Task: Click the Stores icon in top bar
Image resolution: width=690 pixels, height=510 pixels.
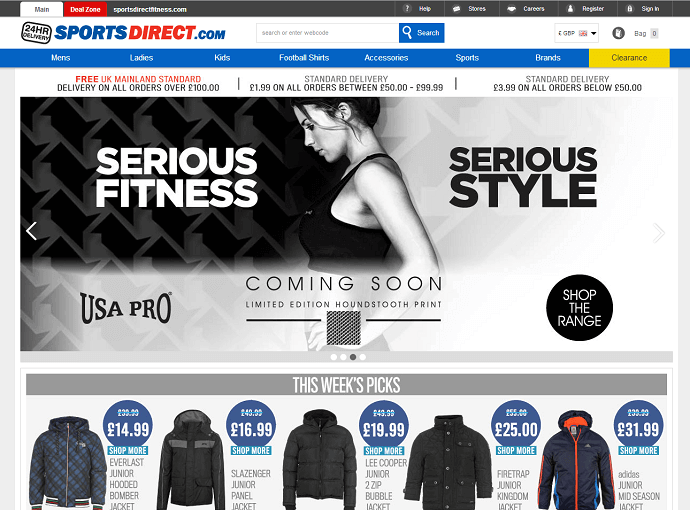Action: tap(456, 9)
